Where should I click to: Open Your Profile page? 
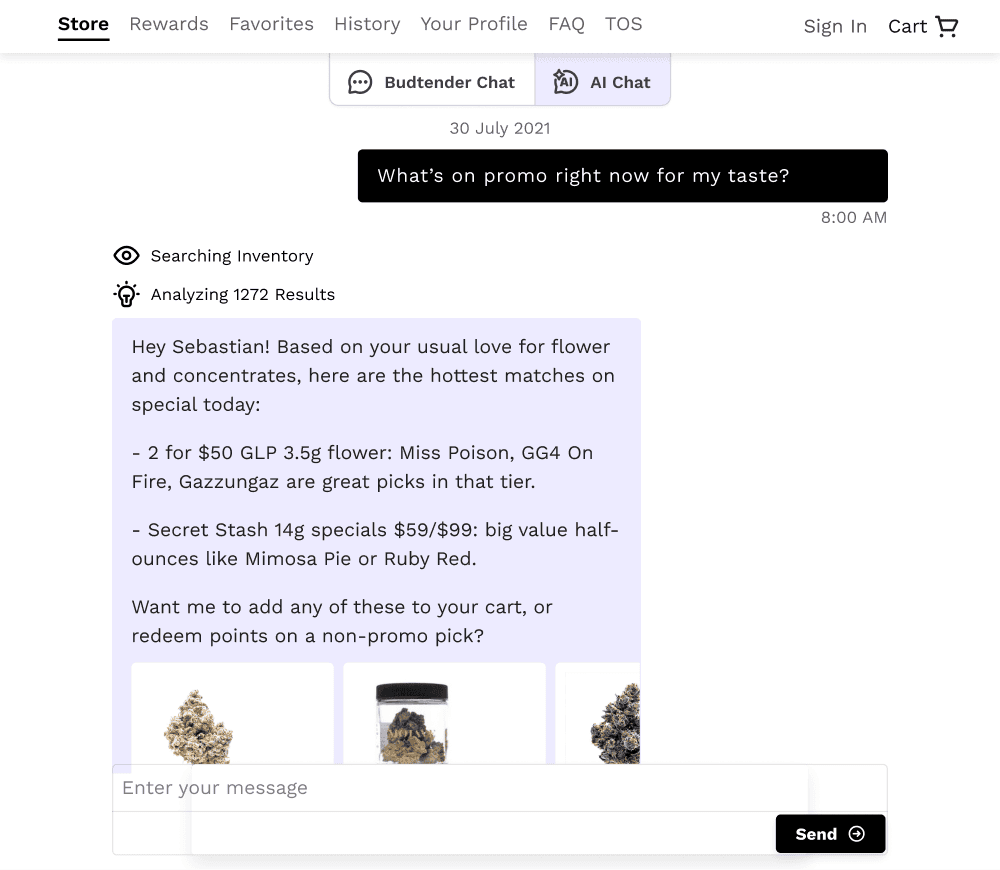474,24
